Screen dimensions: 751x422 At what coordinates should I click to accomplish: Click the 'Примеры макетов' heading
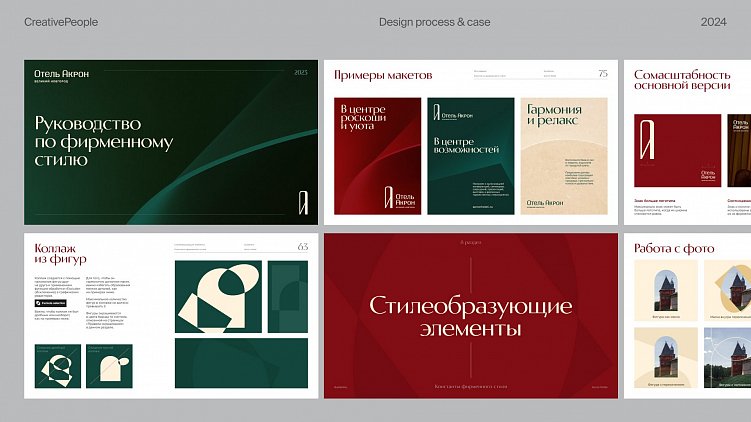(x=383, y=75)
